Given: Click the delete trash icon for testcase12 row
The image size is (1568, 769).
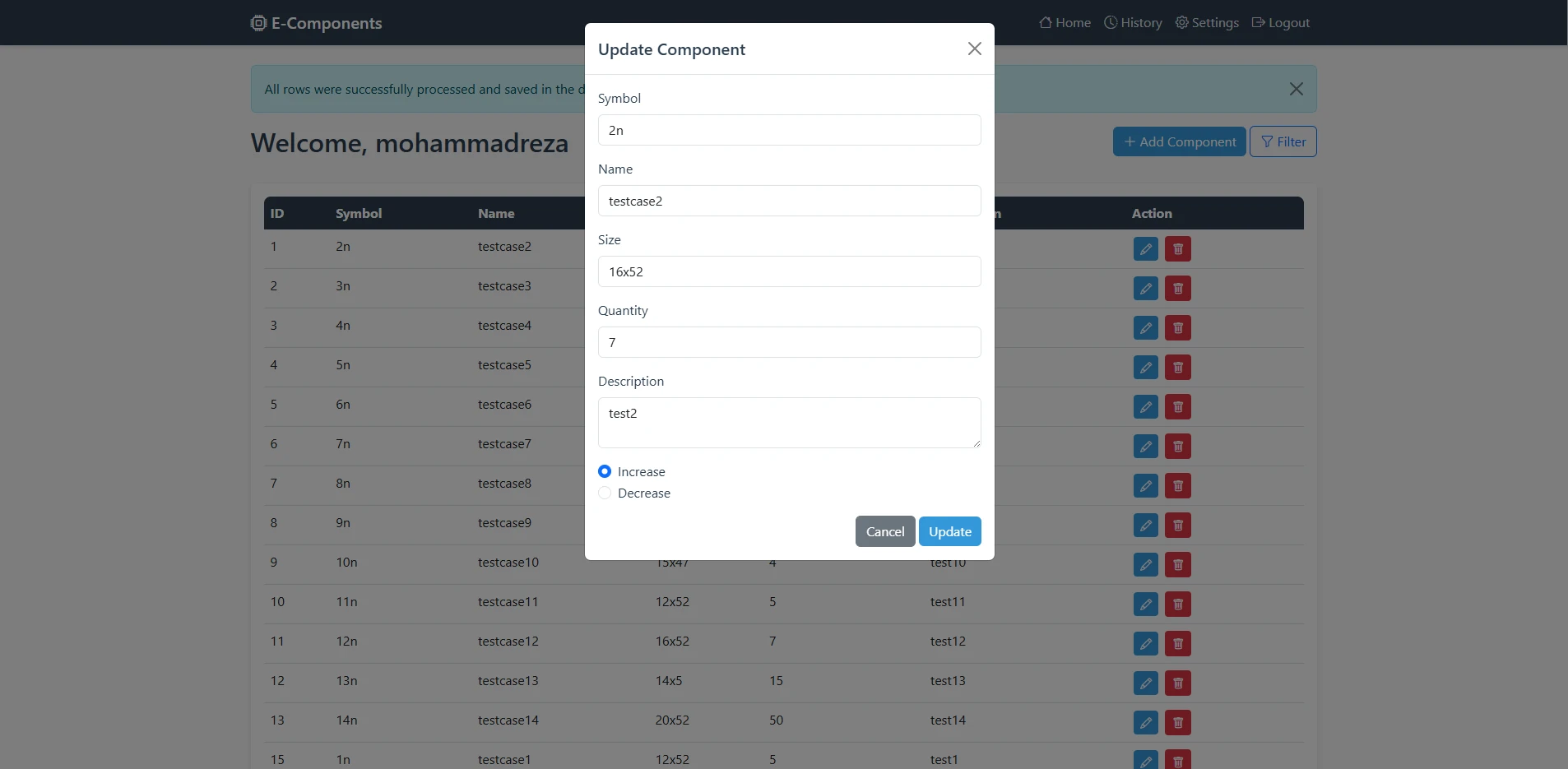Looking at the screenshot, I should click(x=1178, y=644).
